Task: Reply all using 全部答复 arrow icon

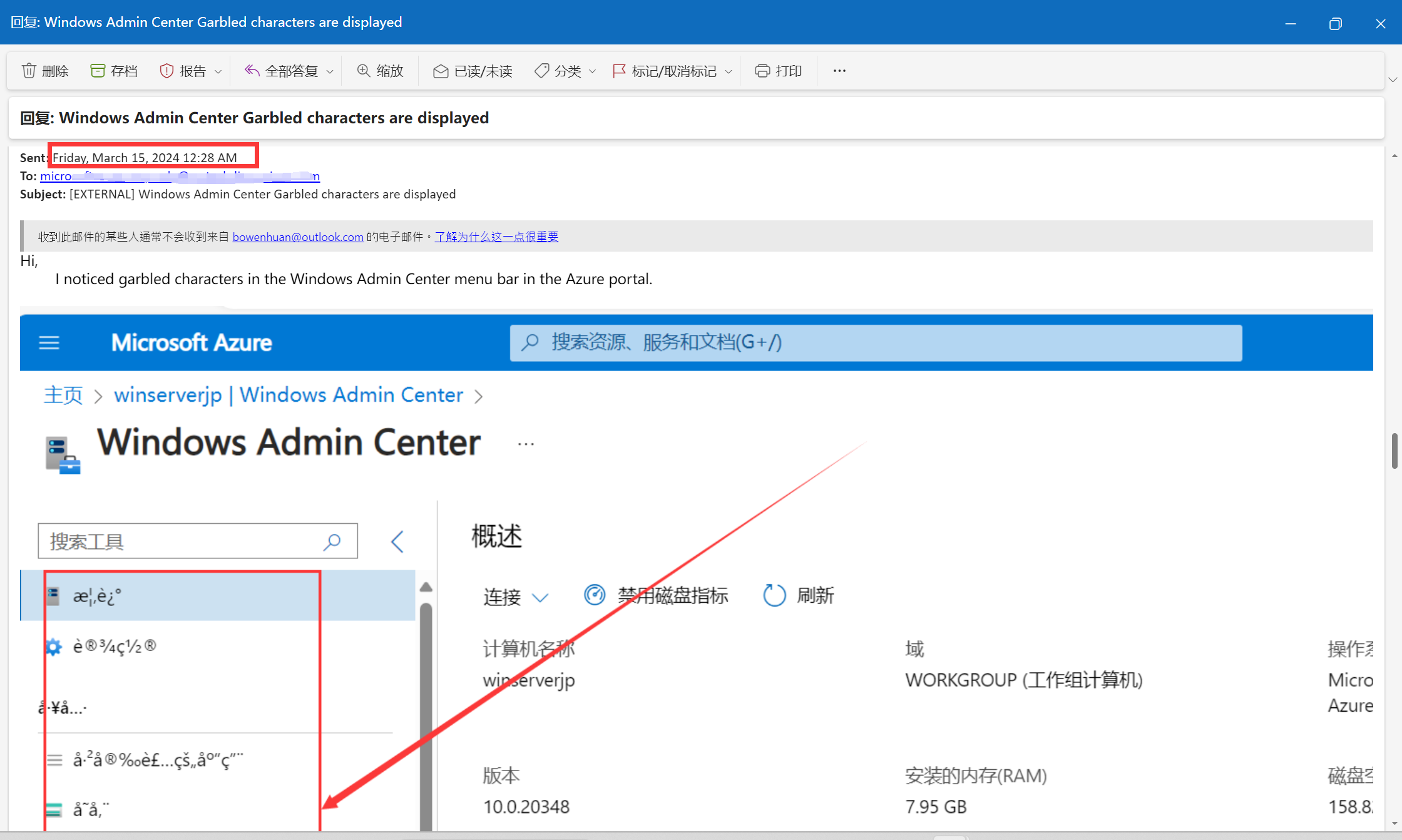Action: point(252,71)
